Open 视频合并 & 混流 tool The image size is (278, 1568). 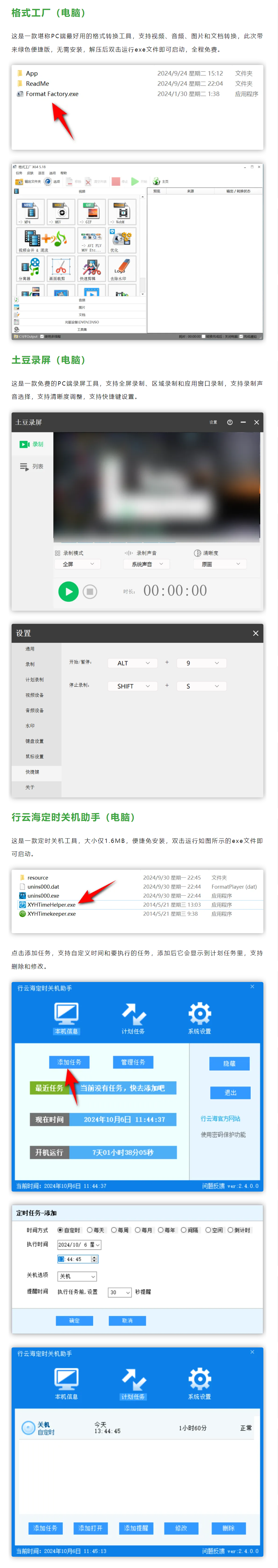coord(45,240)
